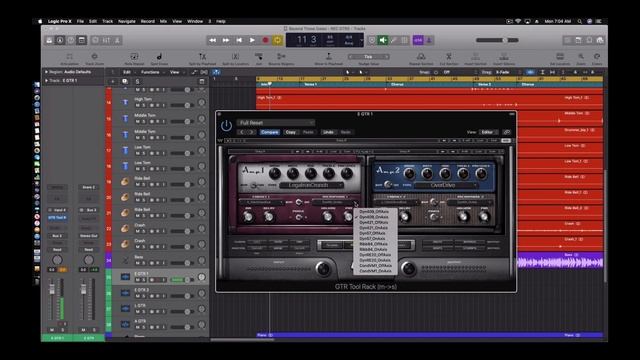The height and width of the screenshot is (360, 640).
Task: Mute the E GTR 1 track
Action: click(138, 280)
